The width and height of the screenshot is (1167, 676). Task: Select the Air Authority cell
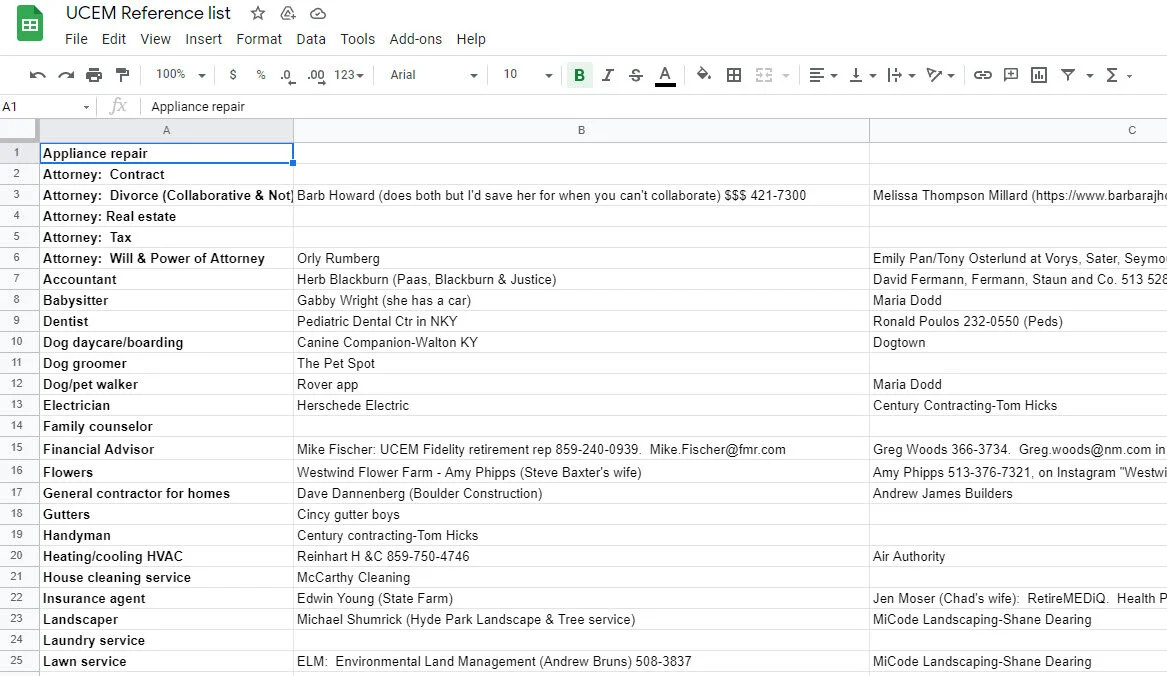1018,556
